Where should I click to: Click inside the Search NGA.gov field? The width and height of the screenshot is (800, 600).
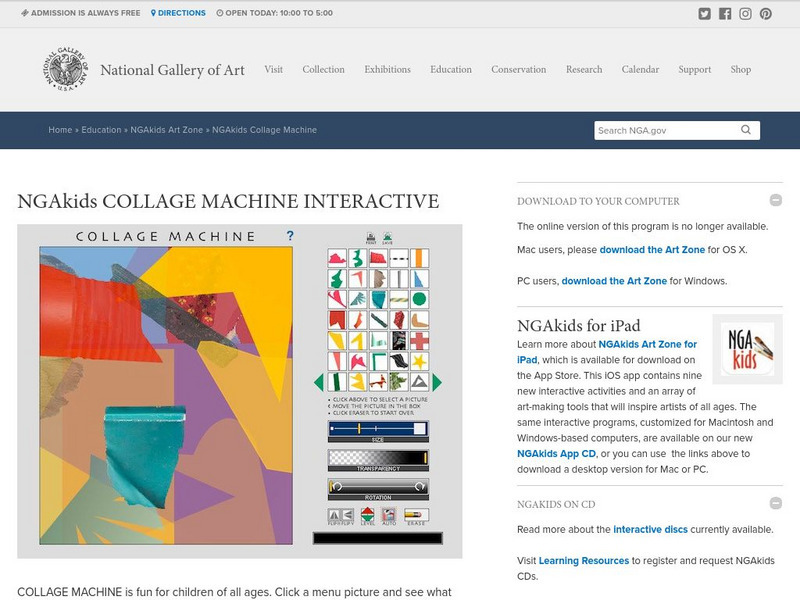tap(660, 130)
